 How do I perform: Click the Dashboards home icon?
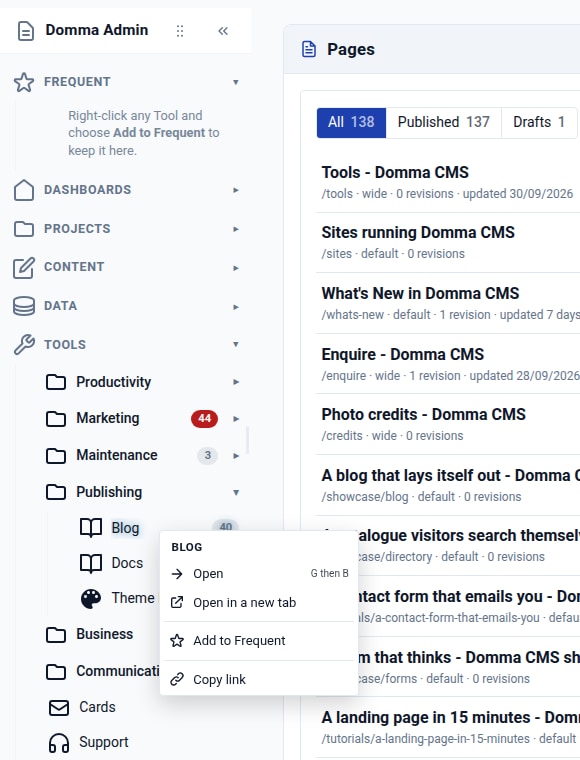pos(24,190)
